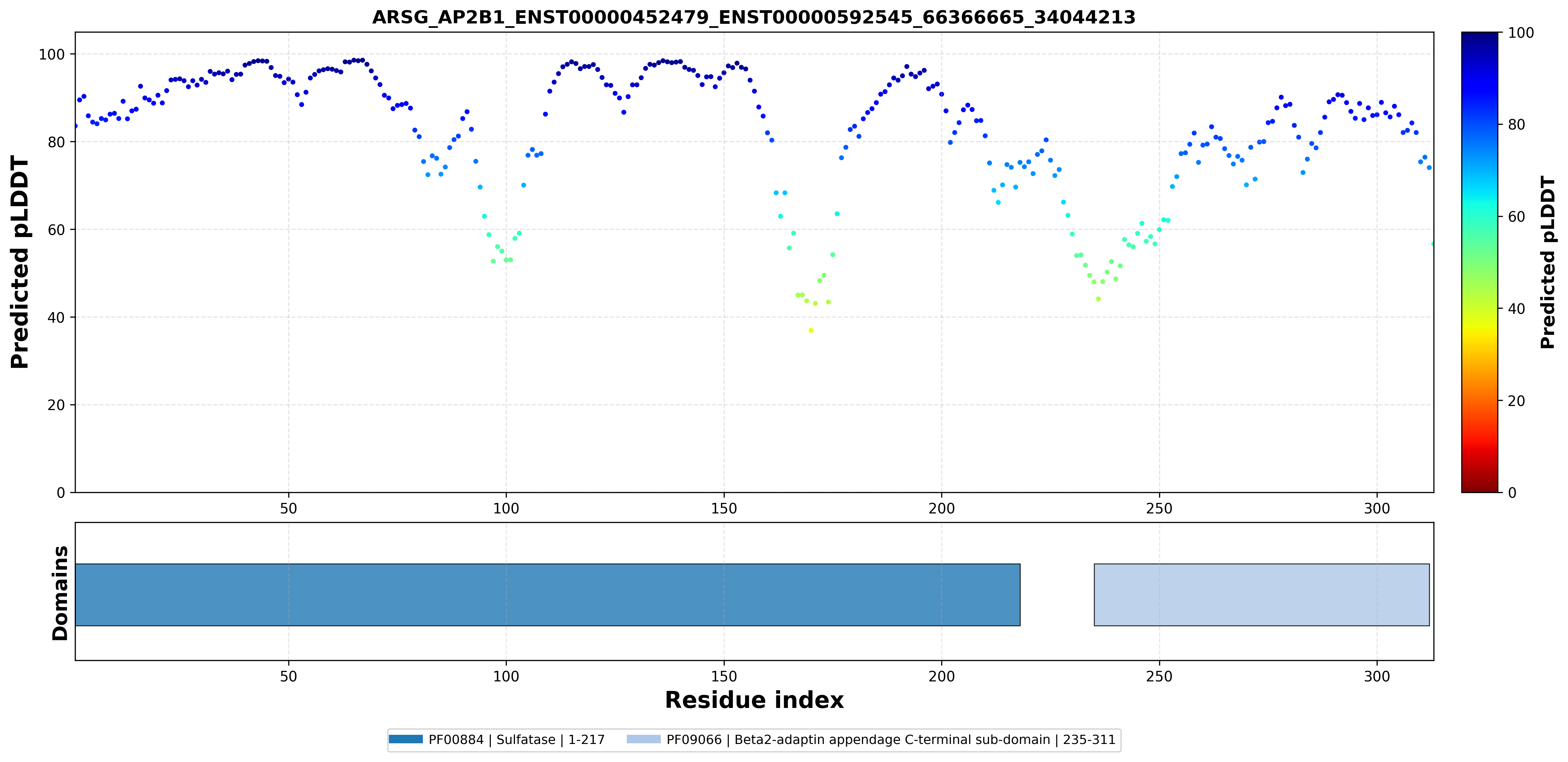Click the left Predicted pLDDT axis label

pos(20,262)
